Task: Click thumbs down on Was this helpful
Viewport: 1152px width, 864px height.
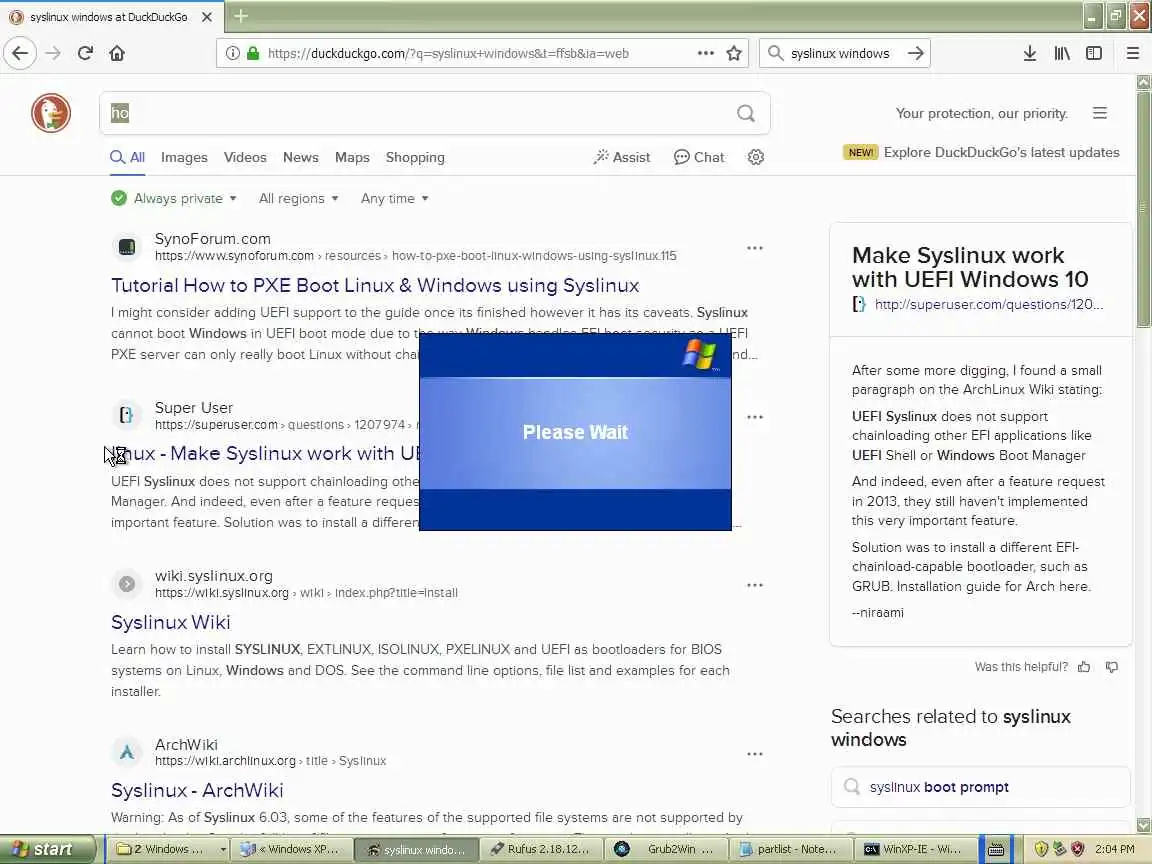Action: pyautogui.click(x=1112, y=667)
